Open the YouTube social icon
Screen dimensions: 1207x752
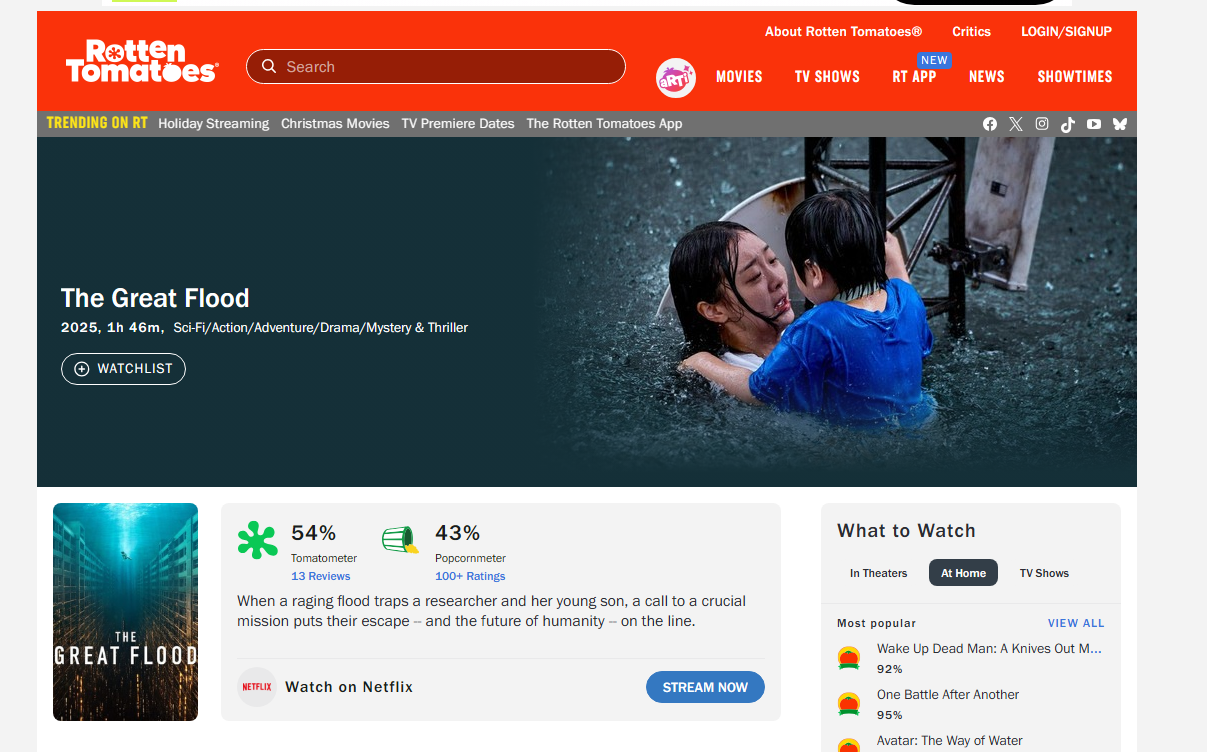pos(1094,124)
